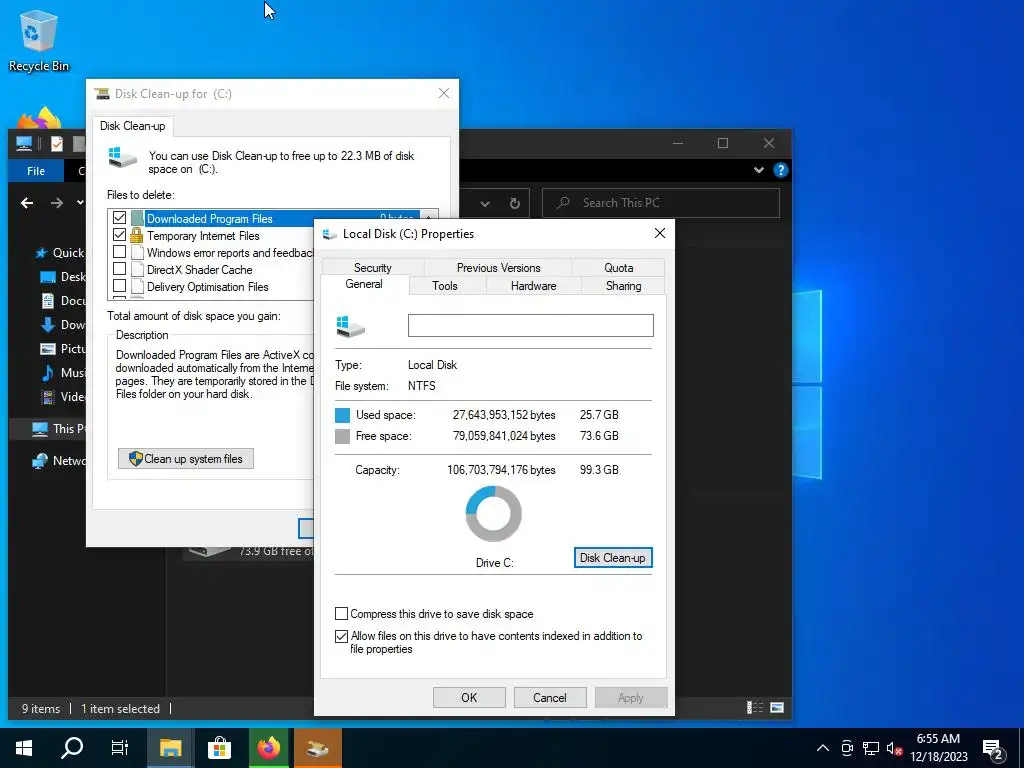
Task: Click the properties quick-access toolbar icon
Action: point(57,144)
